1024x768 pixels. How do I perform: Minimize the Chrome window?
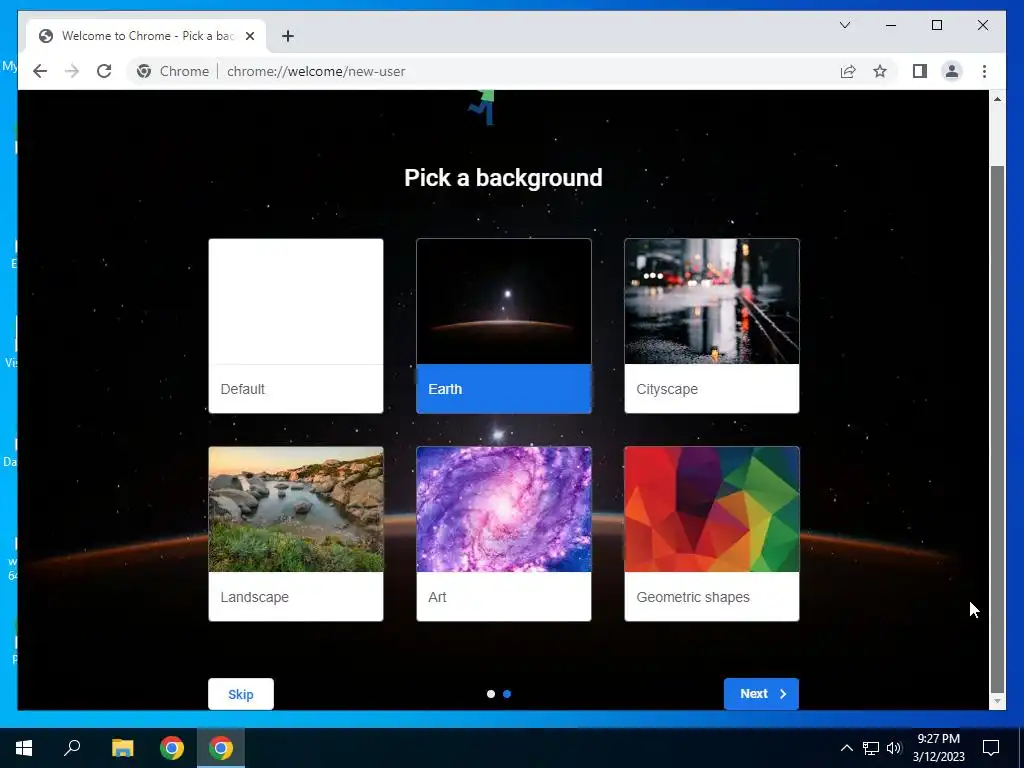tap(891, 25)
